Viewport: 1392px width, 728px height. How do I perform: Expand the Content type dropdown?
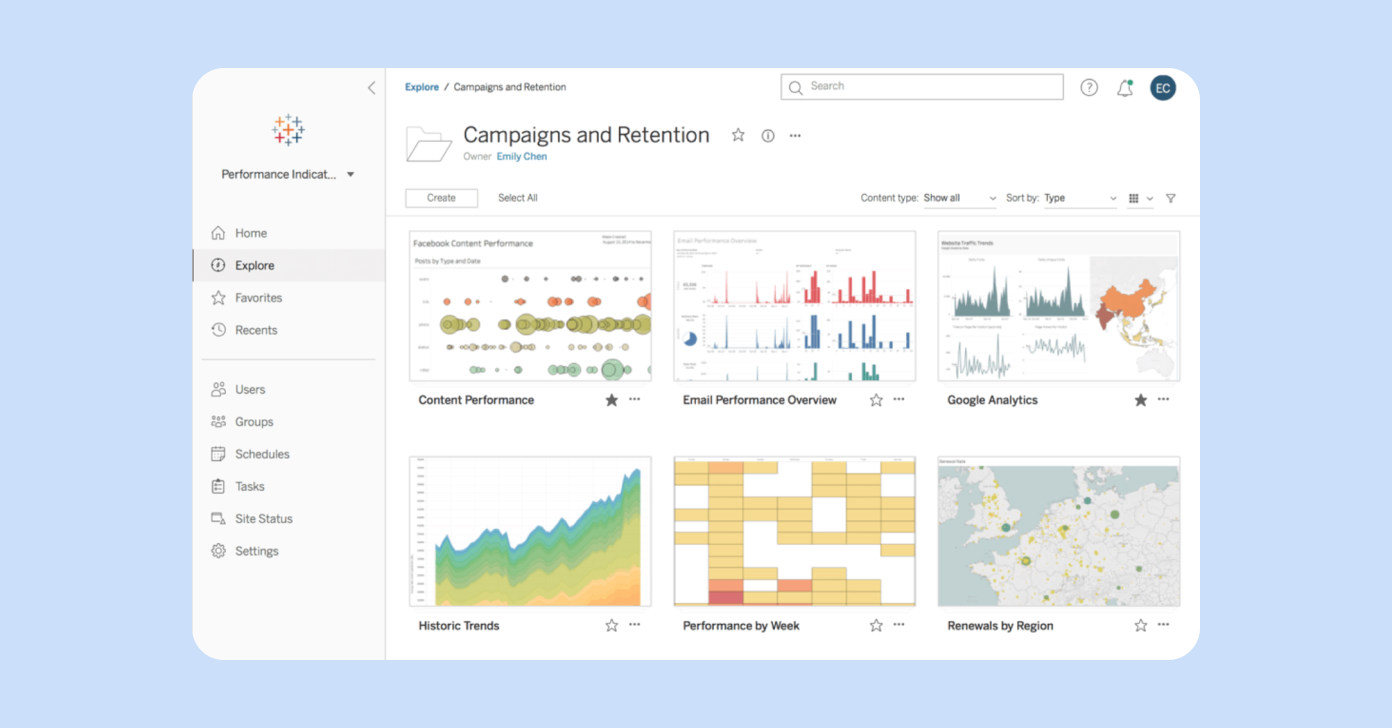pyautogui.click(x=959, y=198)
